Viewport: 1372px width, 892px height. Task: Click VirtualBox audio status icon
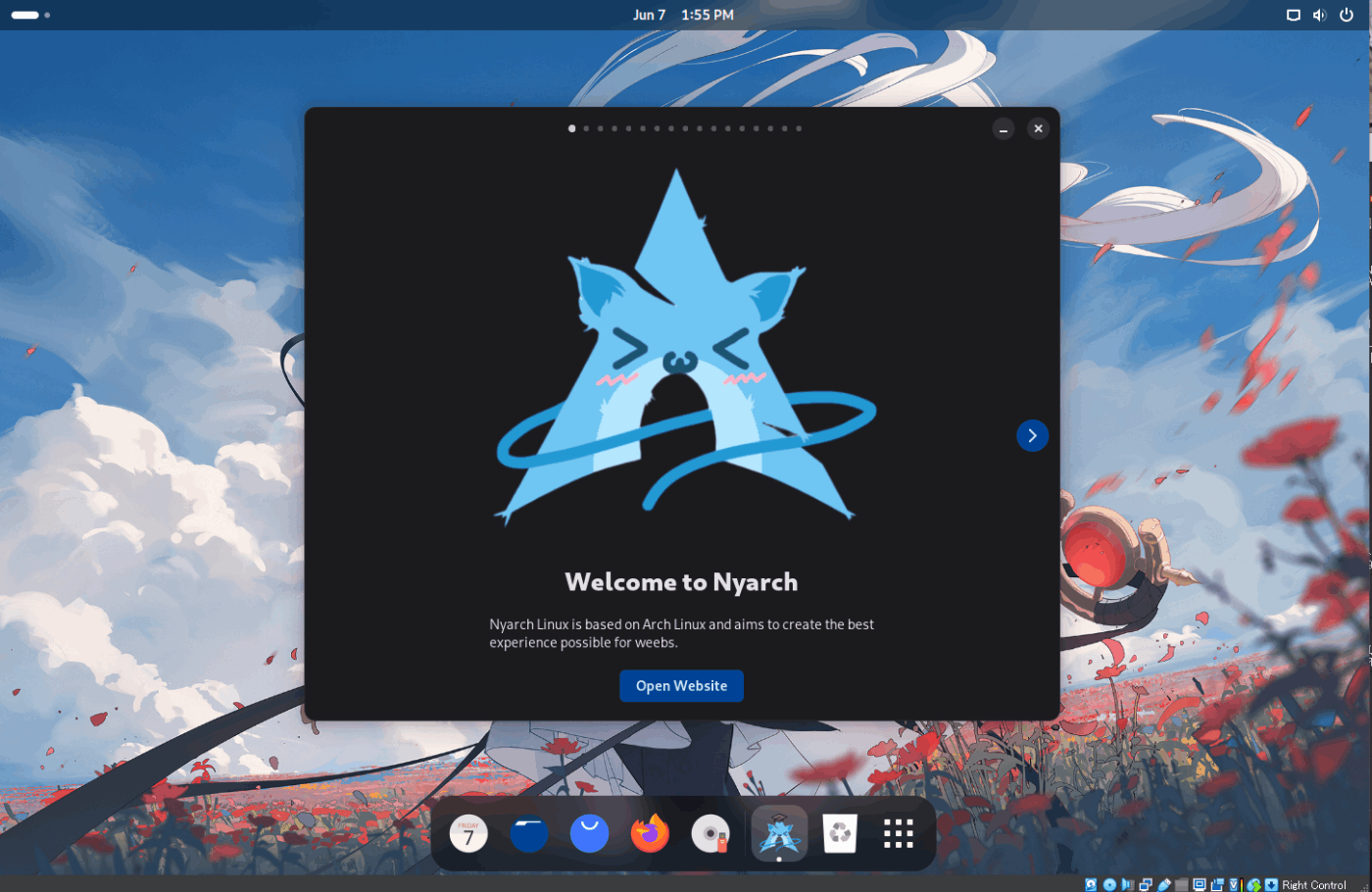pos(1127,884)
